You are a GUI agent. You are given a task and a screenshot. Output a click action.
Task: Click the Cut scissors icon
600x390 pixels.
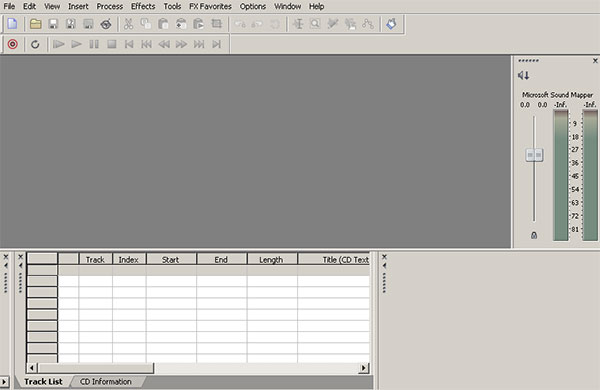128,24
